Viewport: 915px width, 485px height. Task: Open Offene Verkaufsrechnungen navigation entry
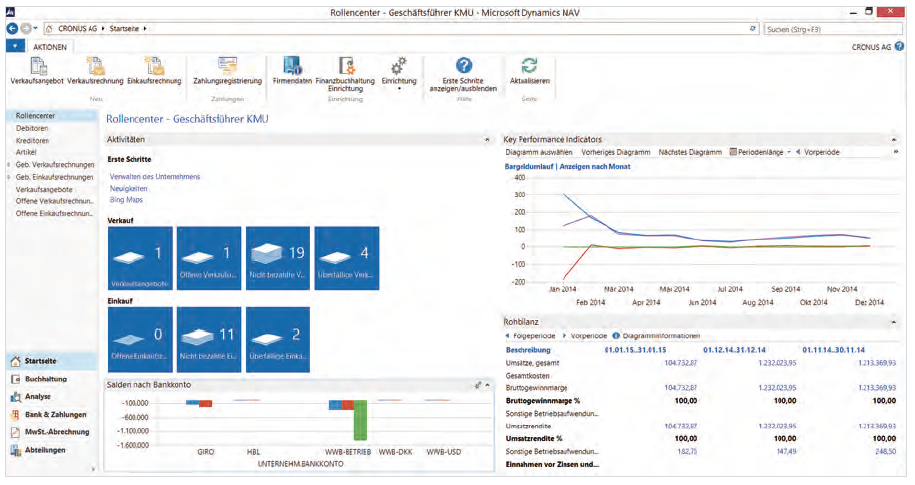tap(54, 201)
